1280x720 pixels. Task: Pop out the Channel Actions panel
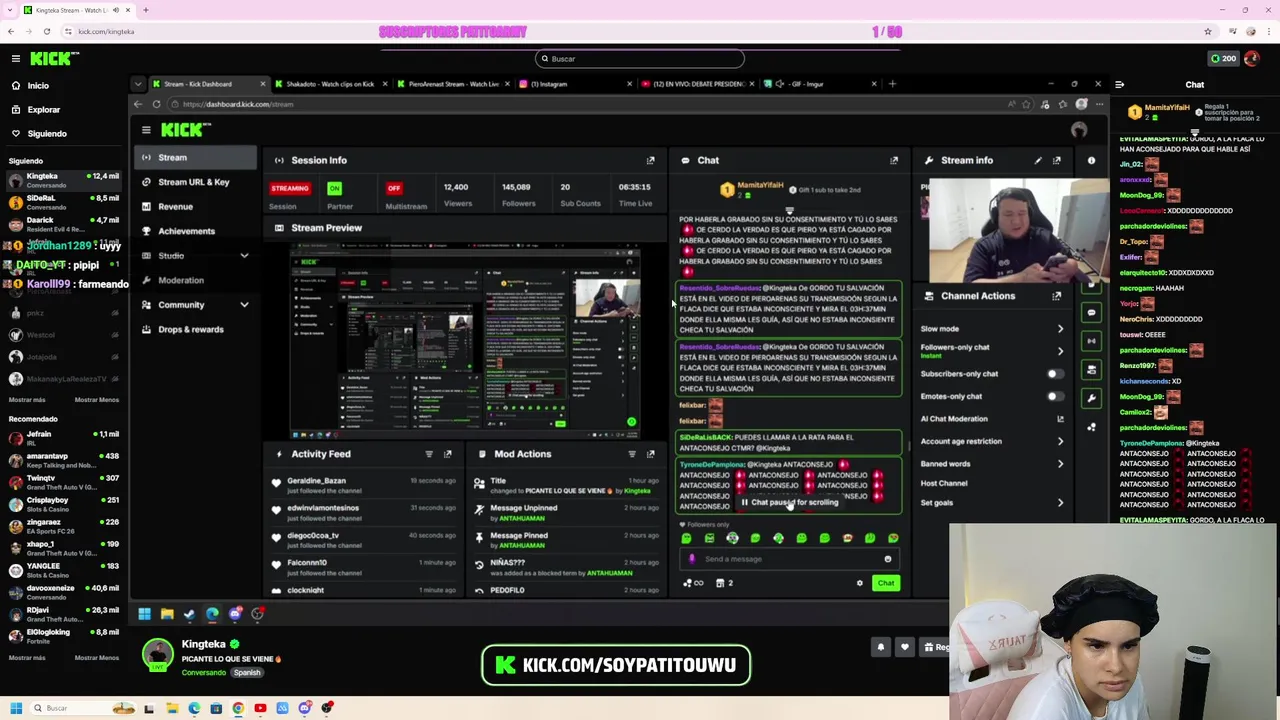[x=1056, y=296]
